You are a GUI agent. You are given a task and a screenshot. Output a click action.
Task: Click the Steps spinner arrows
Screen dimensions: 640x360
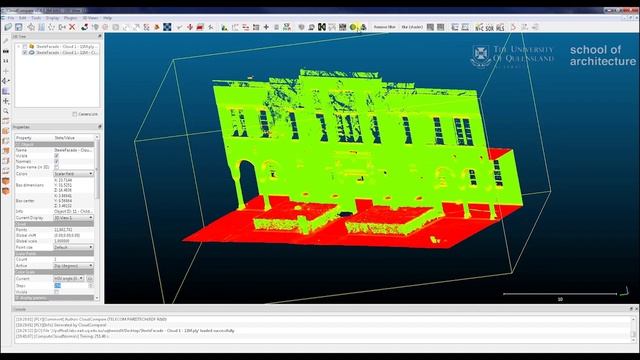coord(91,286)
